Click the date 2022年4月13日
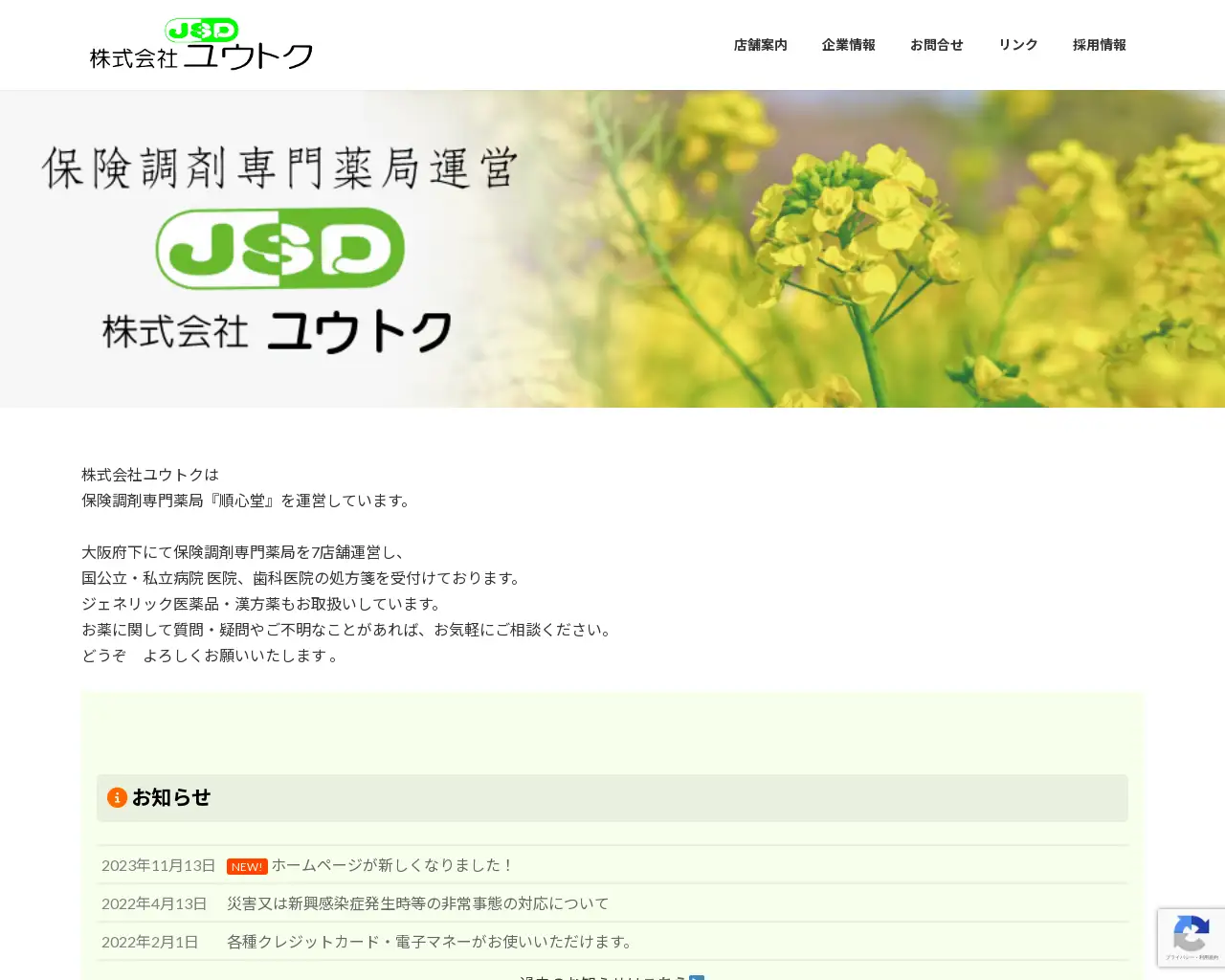The height and width of the screenshot is (980, 1225). (154, 903)
